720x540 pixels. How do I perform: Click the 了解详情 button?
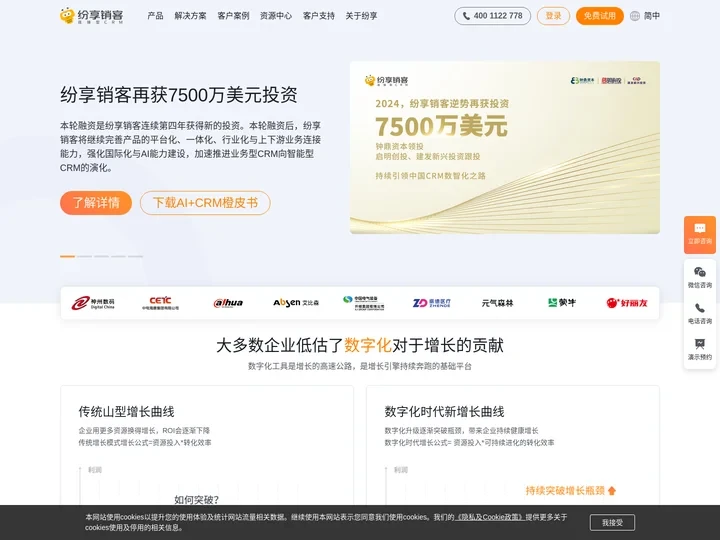[x=96, y=203]
